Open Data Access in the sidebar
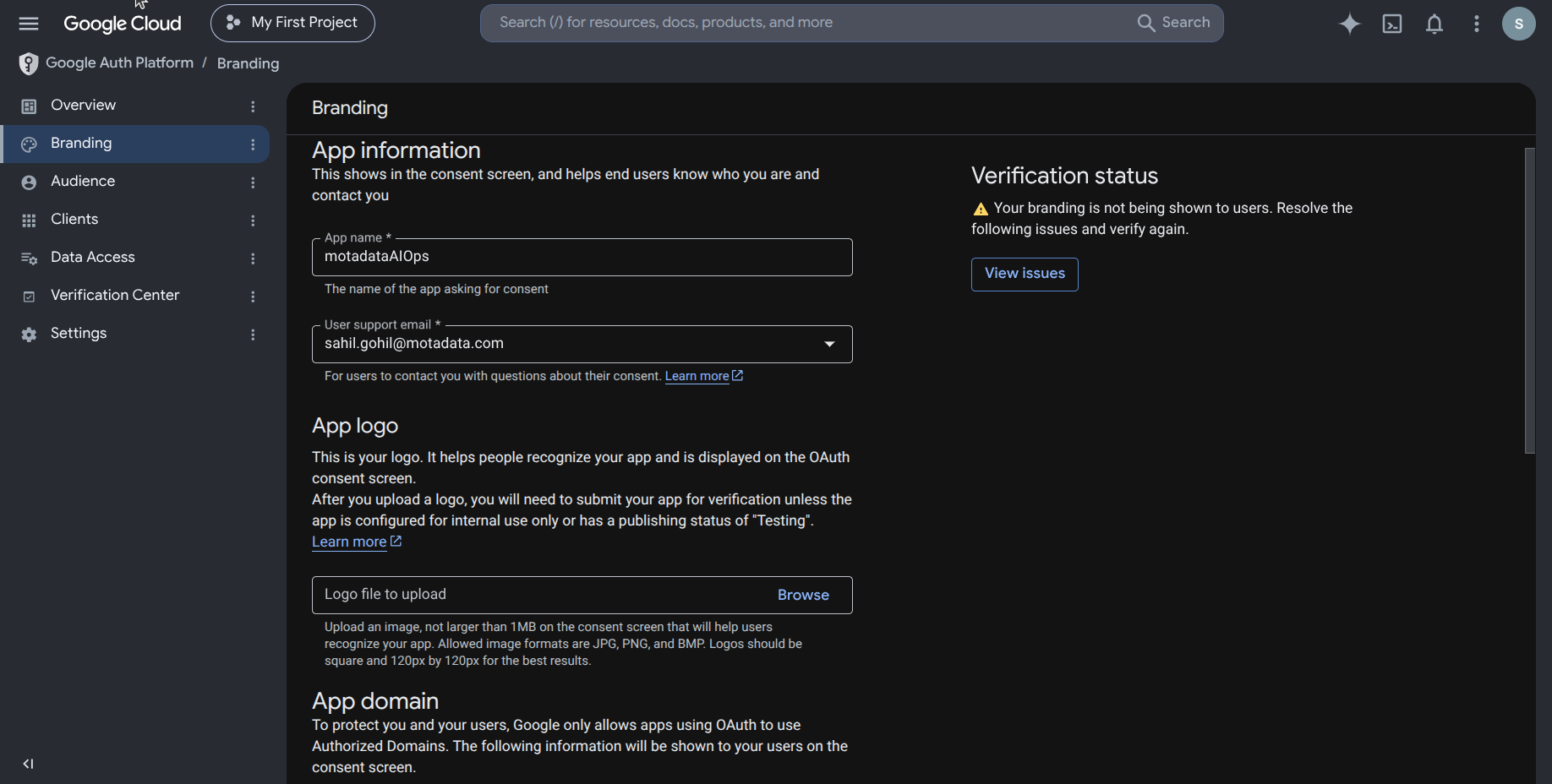Image resolution: width=1552 pixels, height=784 pixels. click(x=93, y=257)
